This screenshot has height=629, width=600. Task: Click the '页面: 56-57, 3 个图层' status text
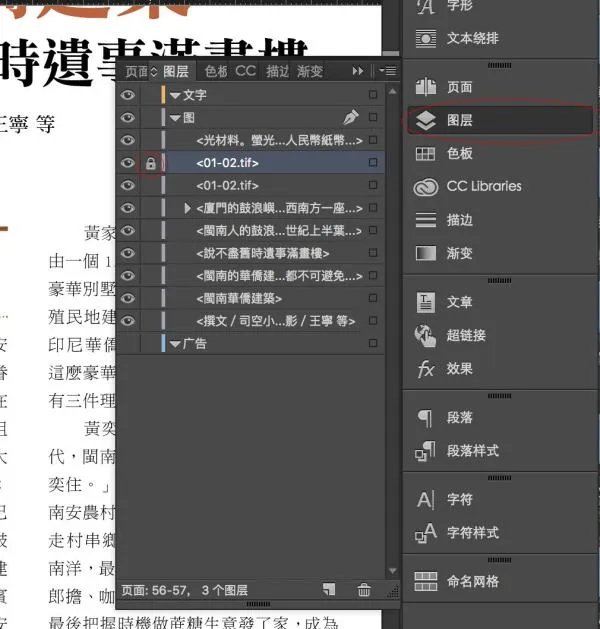(x=184, y=590)
